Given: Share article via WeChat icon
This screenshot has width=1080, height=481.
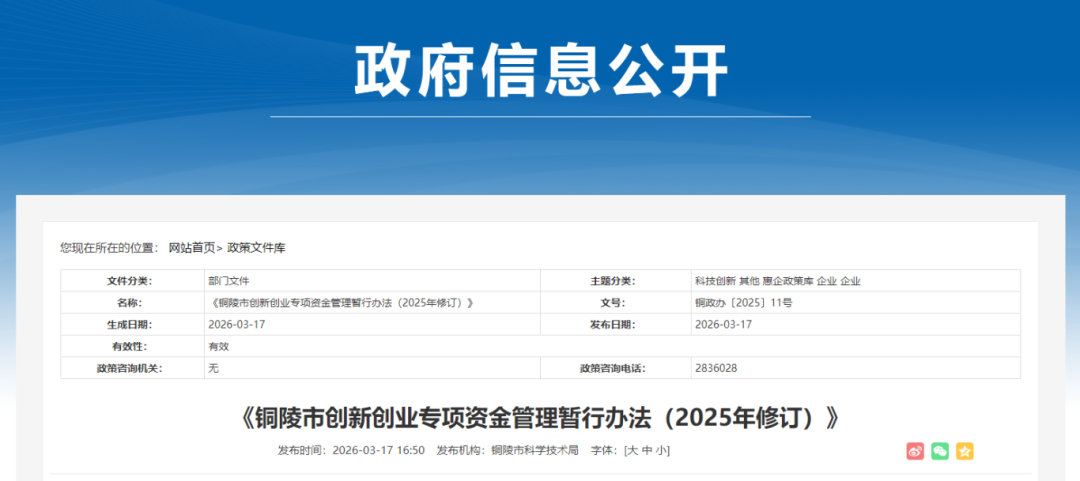Looking at the screenshot, I should pyautogui.click(x=940, y=451).
